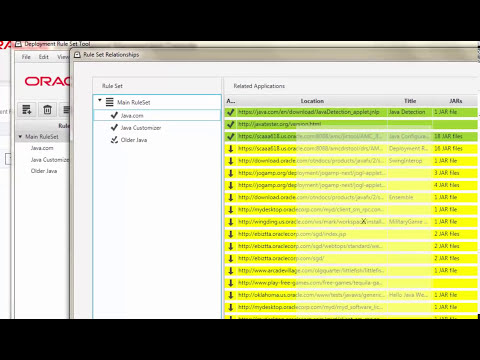The image size is (480, 360).
Task: Select Java Customizer in background rule tree
Action: pos(50,160)
